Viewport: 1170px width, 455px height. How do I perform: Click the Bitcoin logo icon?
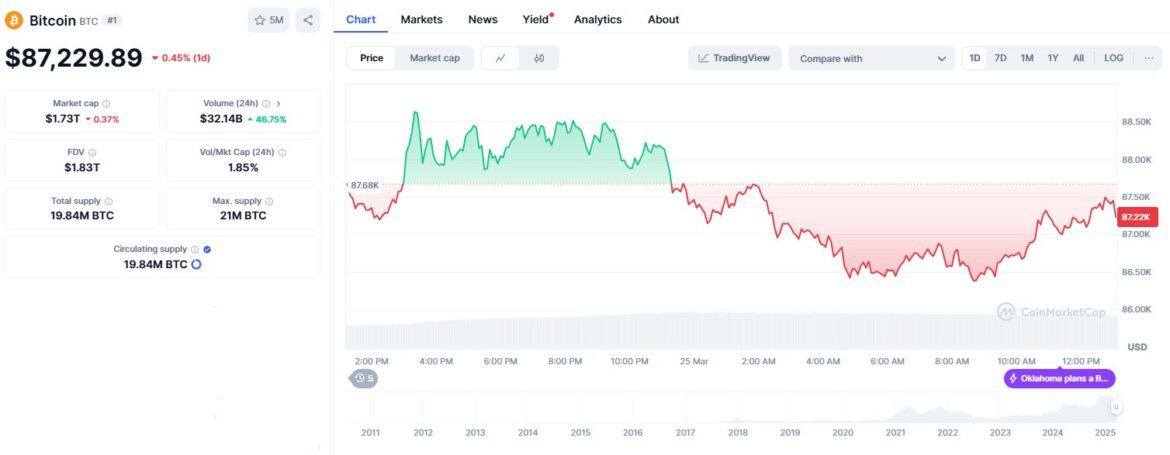(14, 20)
